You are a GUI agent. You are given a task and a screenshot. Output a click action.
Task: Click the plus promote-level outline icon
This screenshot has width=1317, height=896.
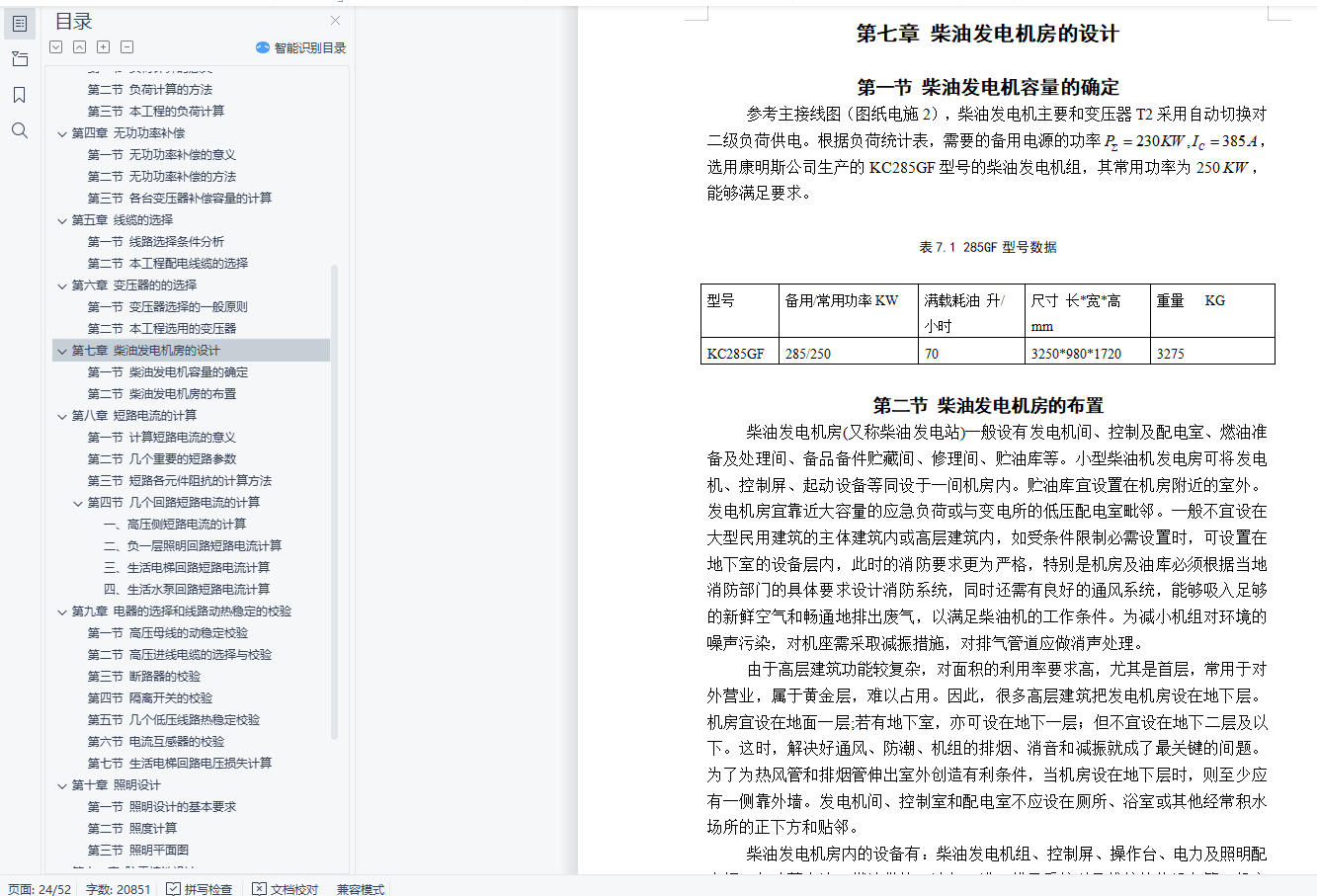coord(104,46)
